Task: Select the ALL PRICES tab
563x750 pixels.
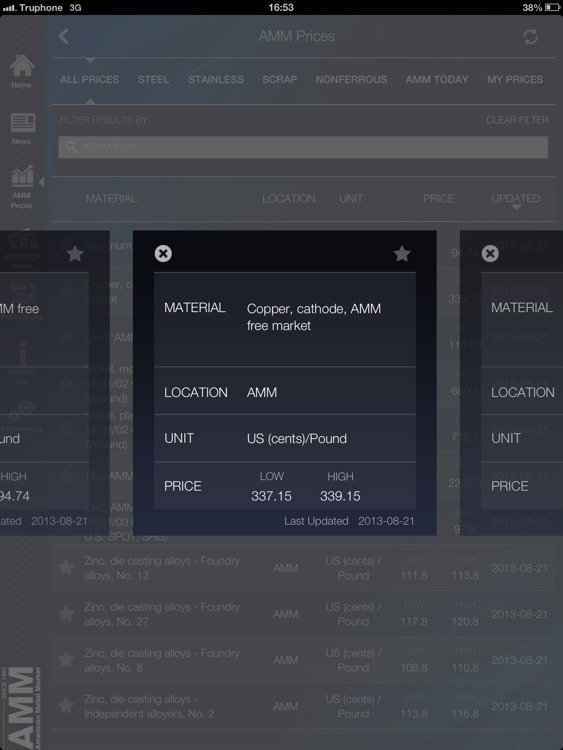Action: [x=89, y=79]
